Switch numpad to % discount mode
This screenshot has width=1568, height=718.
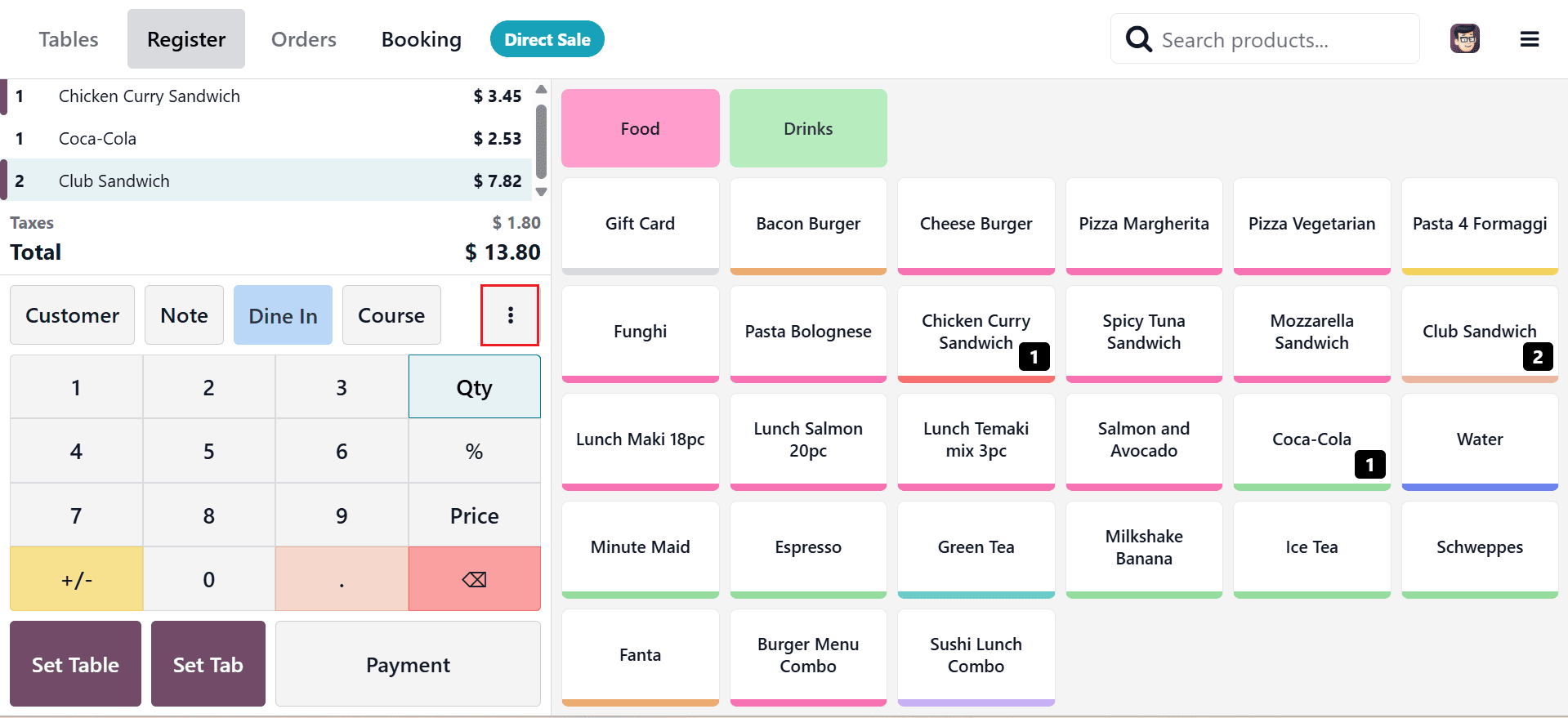pyautogui.click(x=474, y=450)
